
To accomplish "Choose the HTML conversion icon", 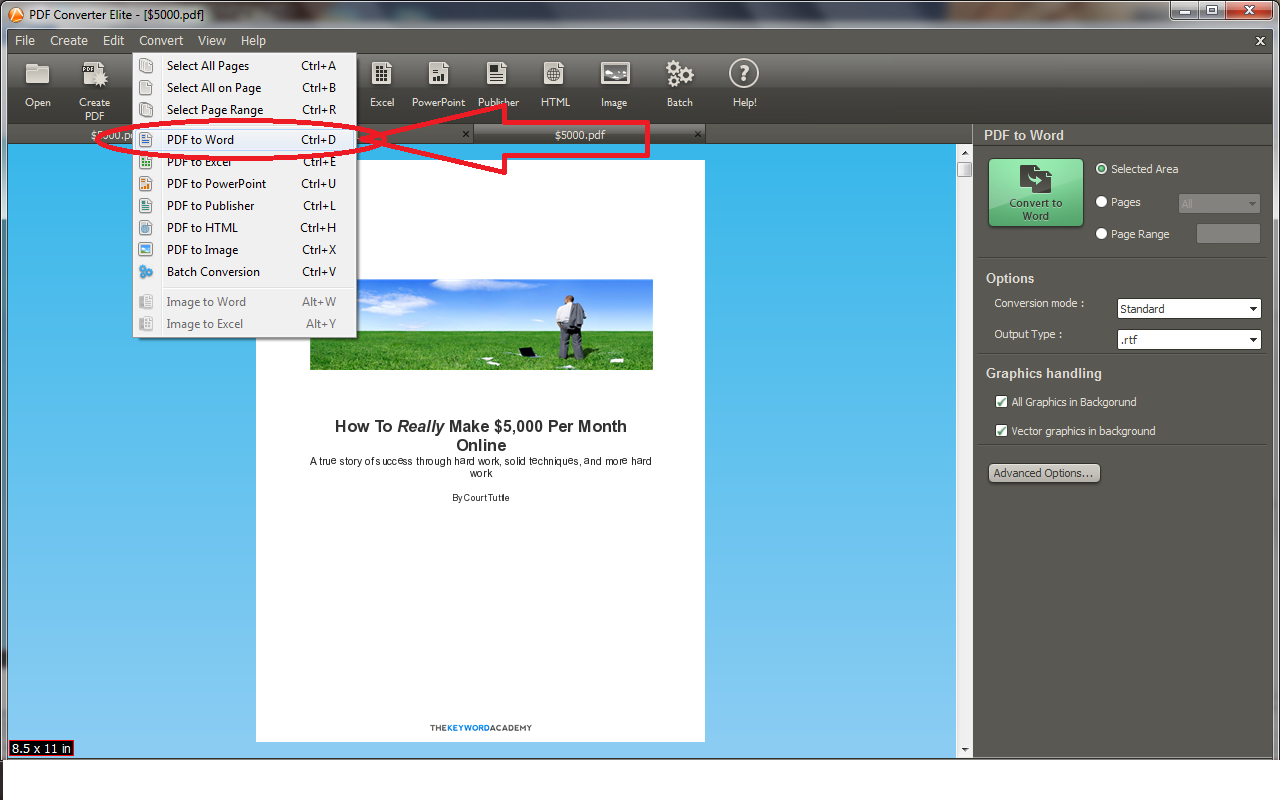I will click(x=554, y=84).
